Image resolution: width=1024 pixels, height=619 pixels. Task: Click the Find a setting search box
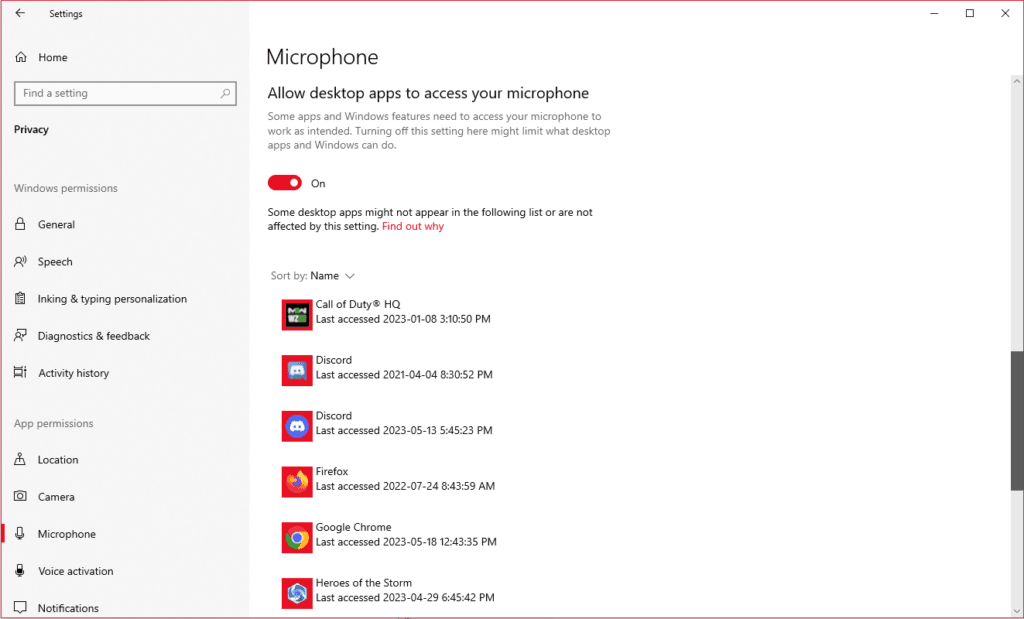coord(124,93)
